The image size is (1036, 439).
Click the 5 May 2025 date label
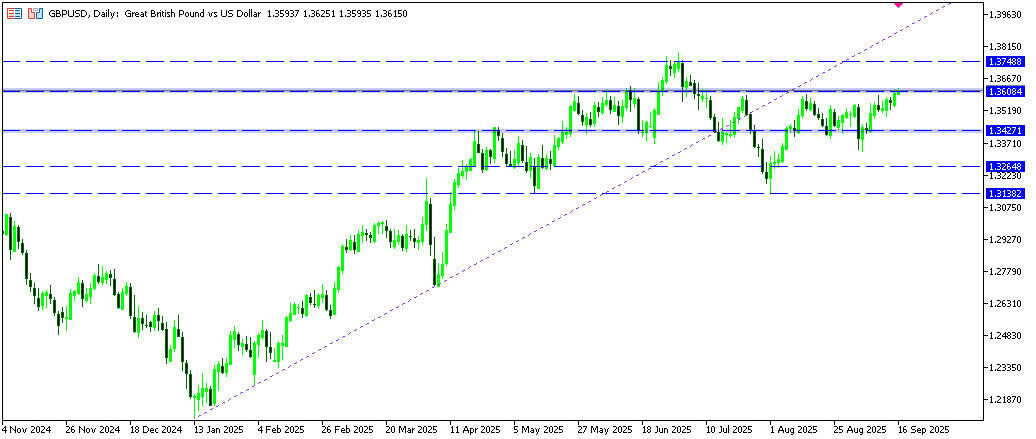(x=539, y=428)
